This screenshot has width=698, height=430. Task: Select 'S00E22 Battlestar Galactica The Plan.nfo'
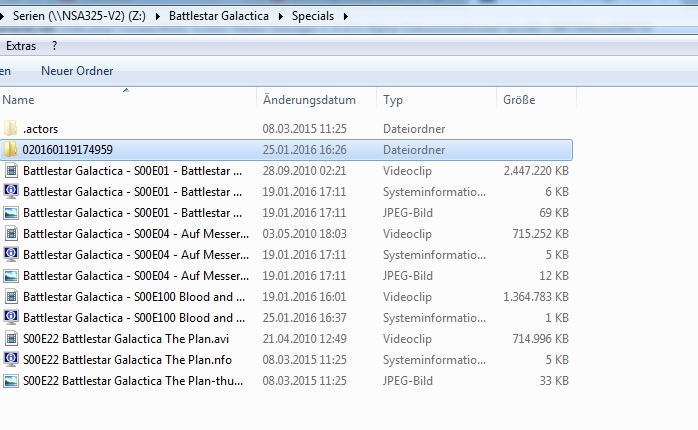[127, 360]
